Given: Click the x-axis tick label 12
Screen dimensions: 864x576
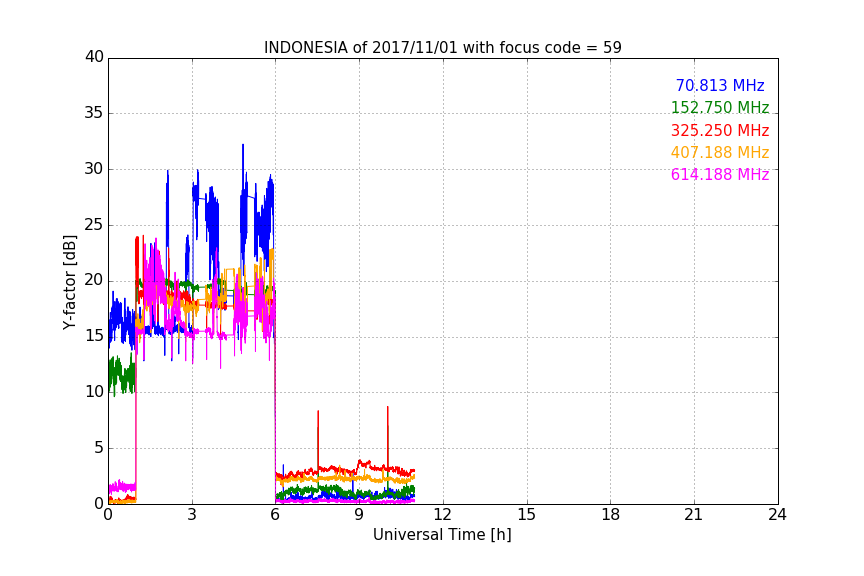Looking at the screenshot, I should tap(443, 515).
